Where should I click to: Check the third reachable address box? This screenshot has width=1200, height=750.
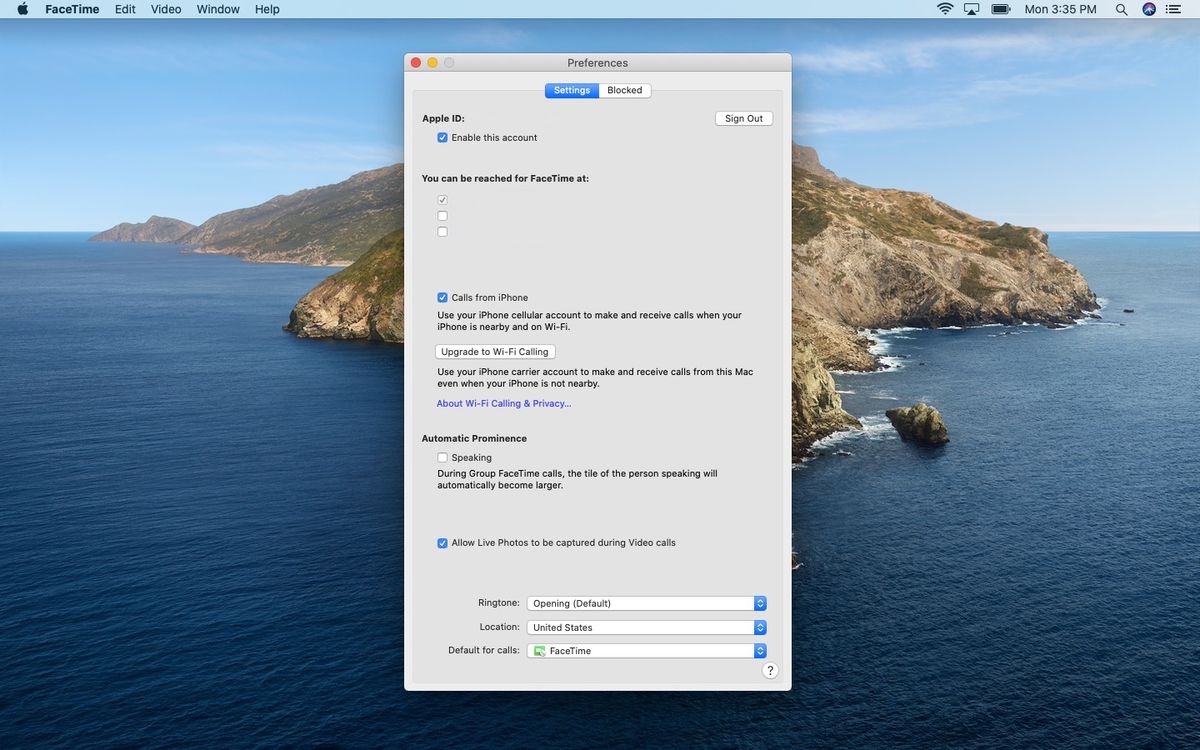pos(442,232)
